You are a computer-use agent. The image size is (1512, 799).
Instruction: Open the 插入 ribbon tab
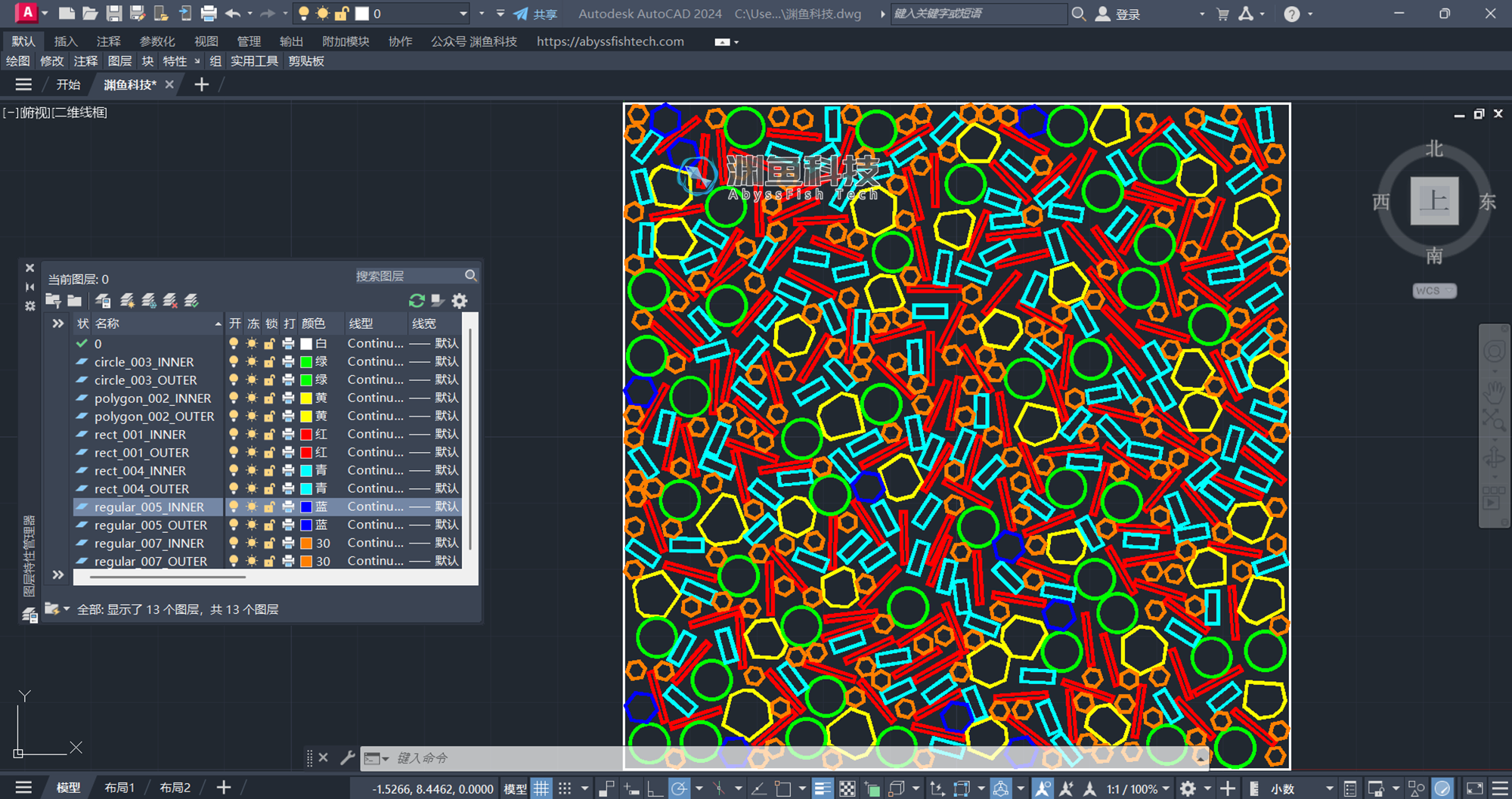66,42
